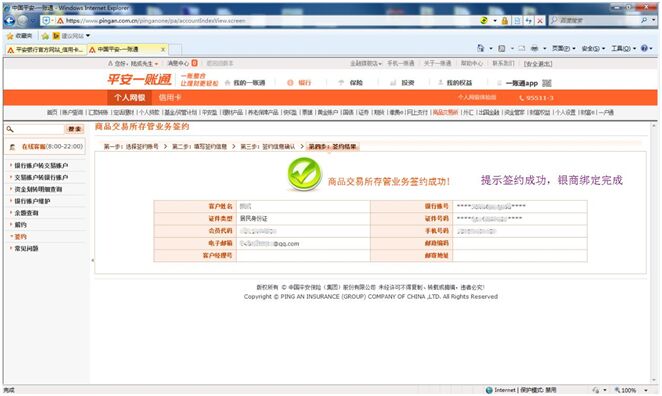Click the red X stop-loading icon
The width and height of the screenshot is (662, 396).
coord(540,20)
